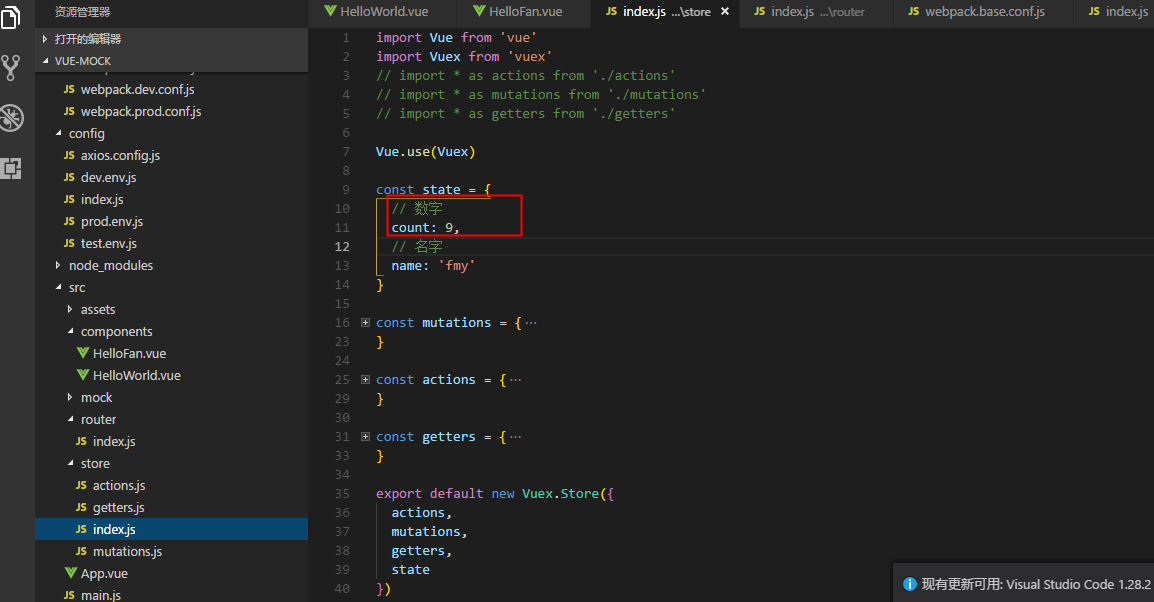Click the commented import of './actions'
This screenshot has width=1154, height=602.
525,76
